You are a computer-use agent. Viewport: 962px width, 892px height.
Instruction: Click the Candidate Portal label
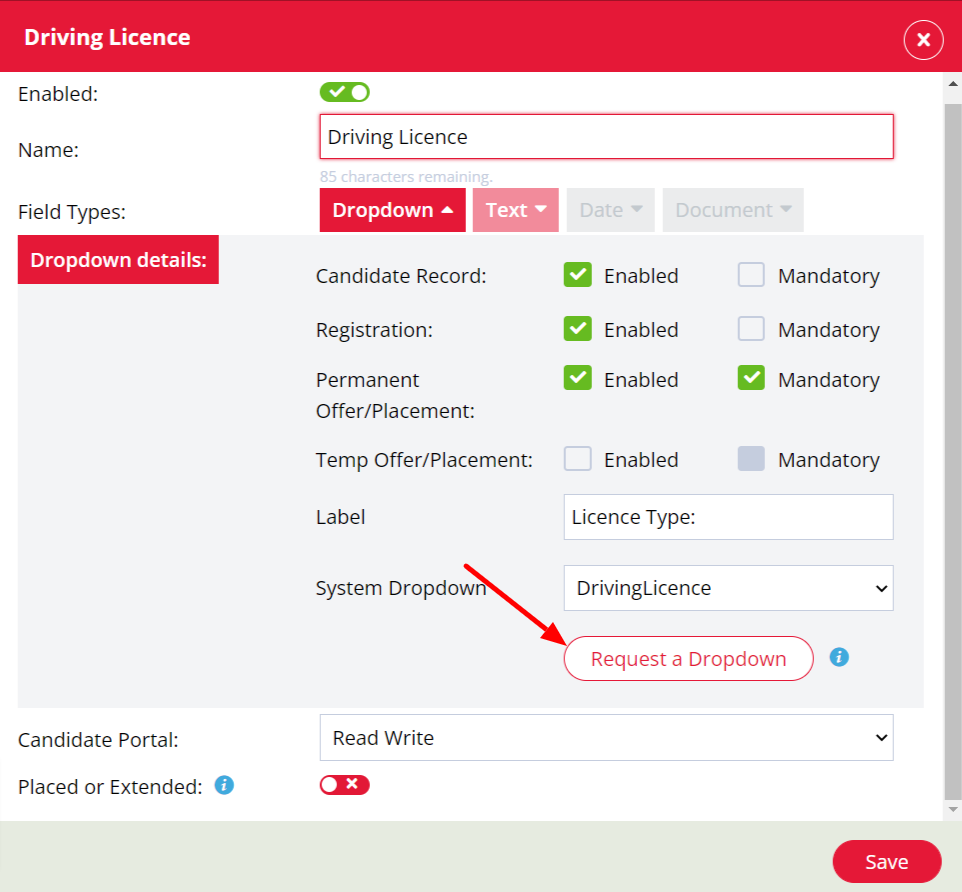tap(98, 740)
